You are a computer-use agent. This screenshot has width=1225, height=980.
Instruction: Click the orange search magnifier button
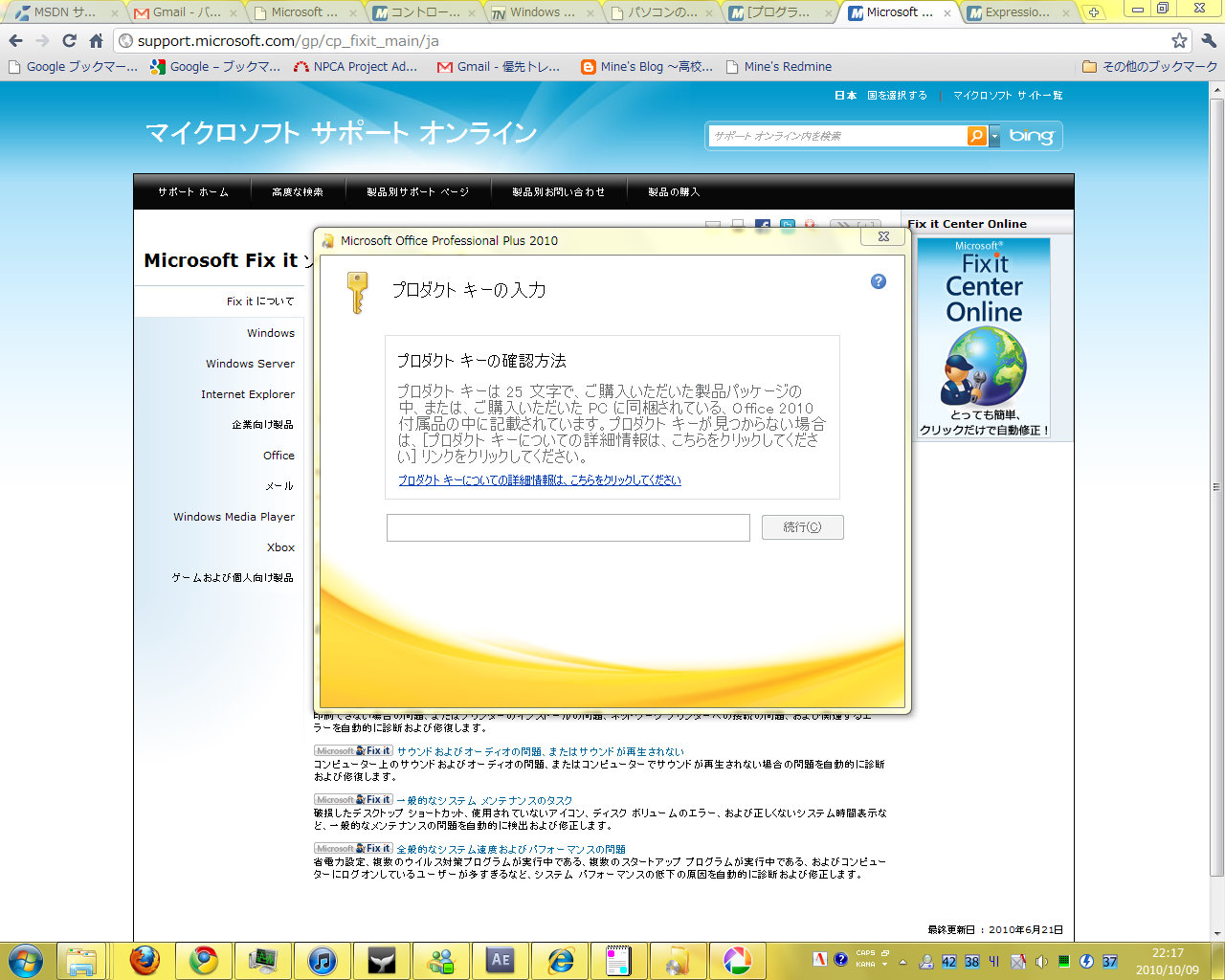[x=976, y=136]
